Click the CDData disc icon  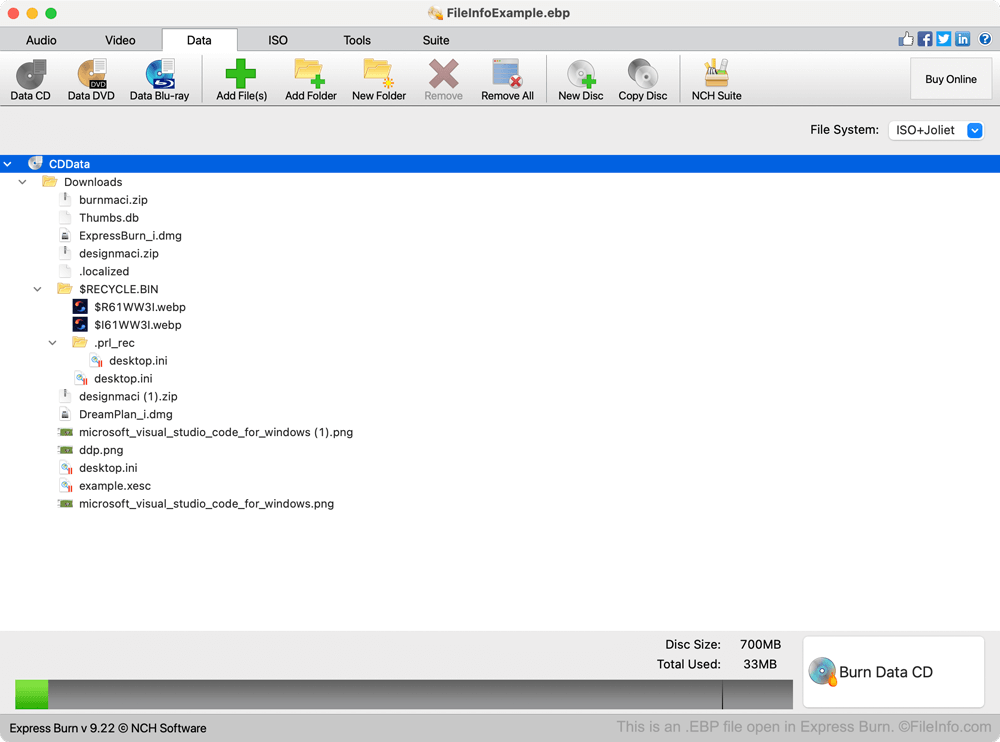(x=35, y=163)
